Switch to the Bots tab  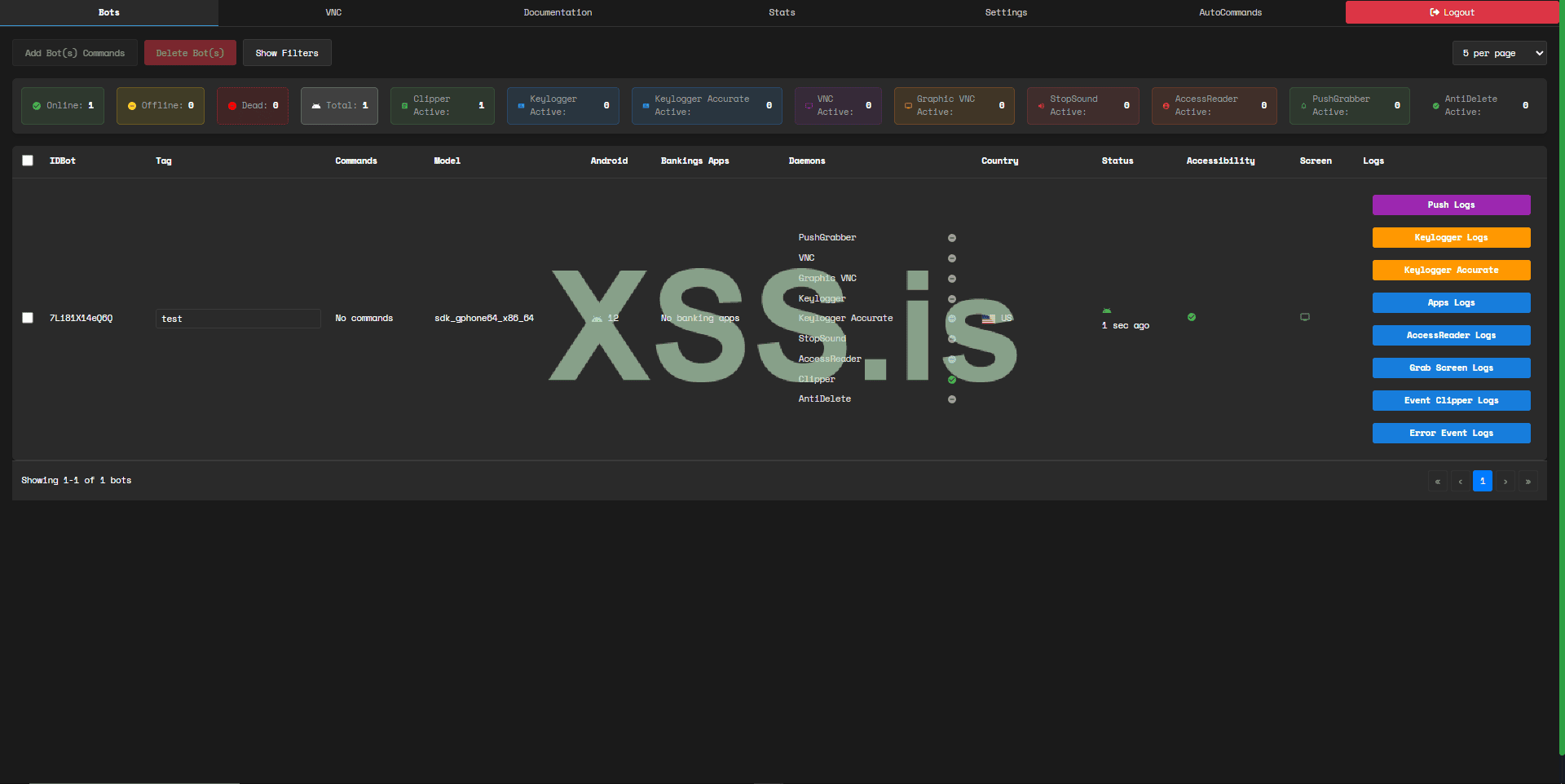click(109, 12)
